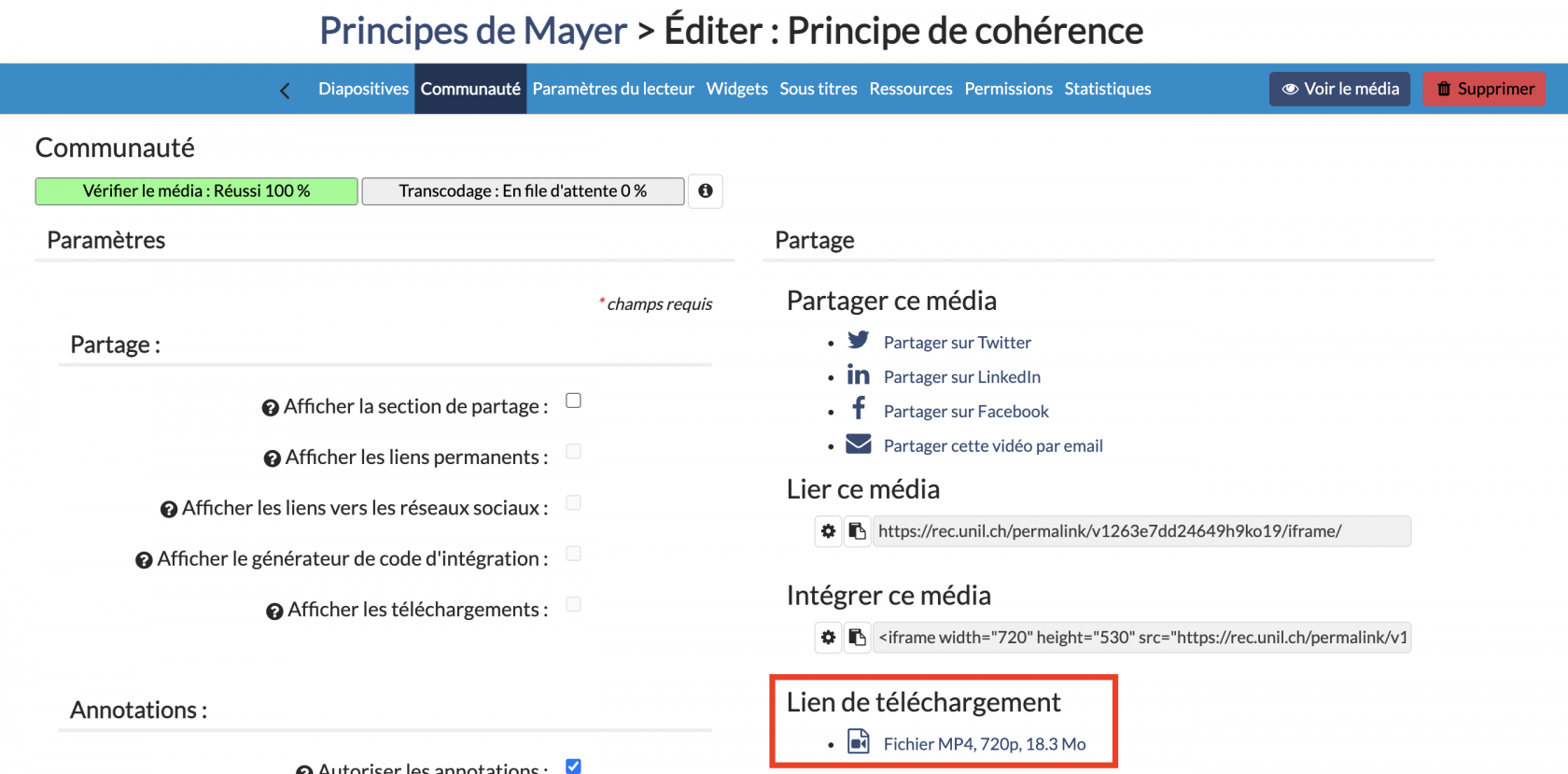This screenshot has width=1568, height=774.
Task: Uncheck 'Autoriser les annotations' checkbox
Action: tap(573, 766)
